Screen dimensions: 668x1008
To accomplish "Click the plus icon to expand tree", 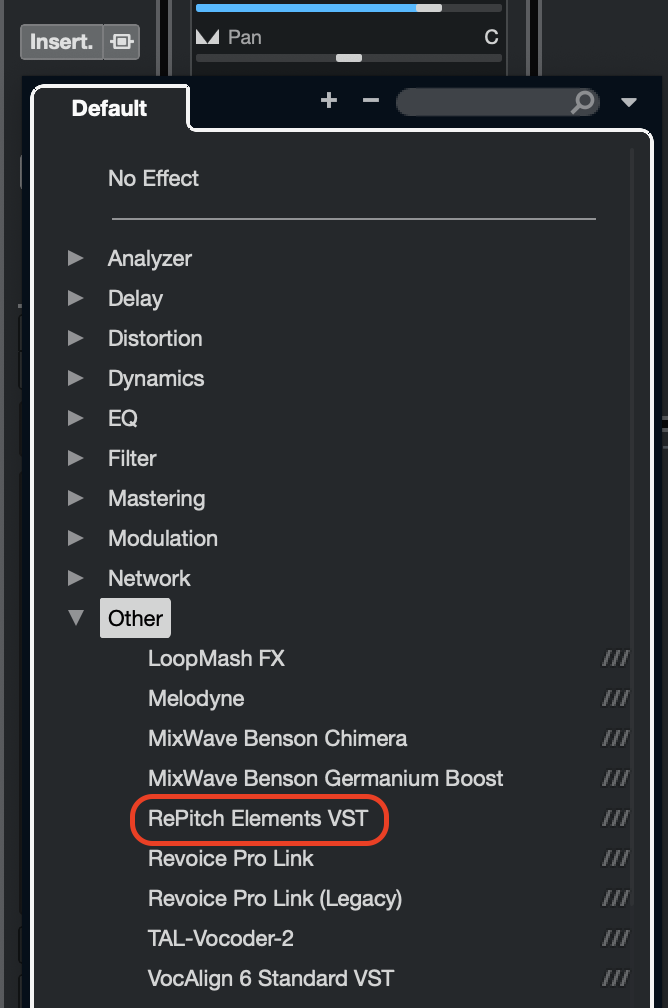I will coord(329,101).
